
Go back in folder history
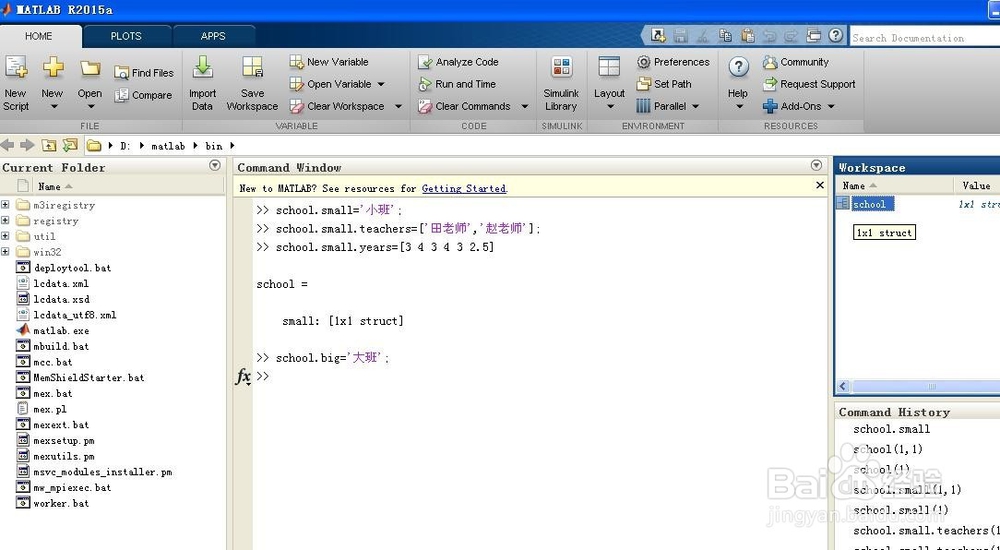8,145
